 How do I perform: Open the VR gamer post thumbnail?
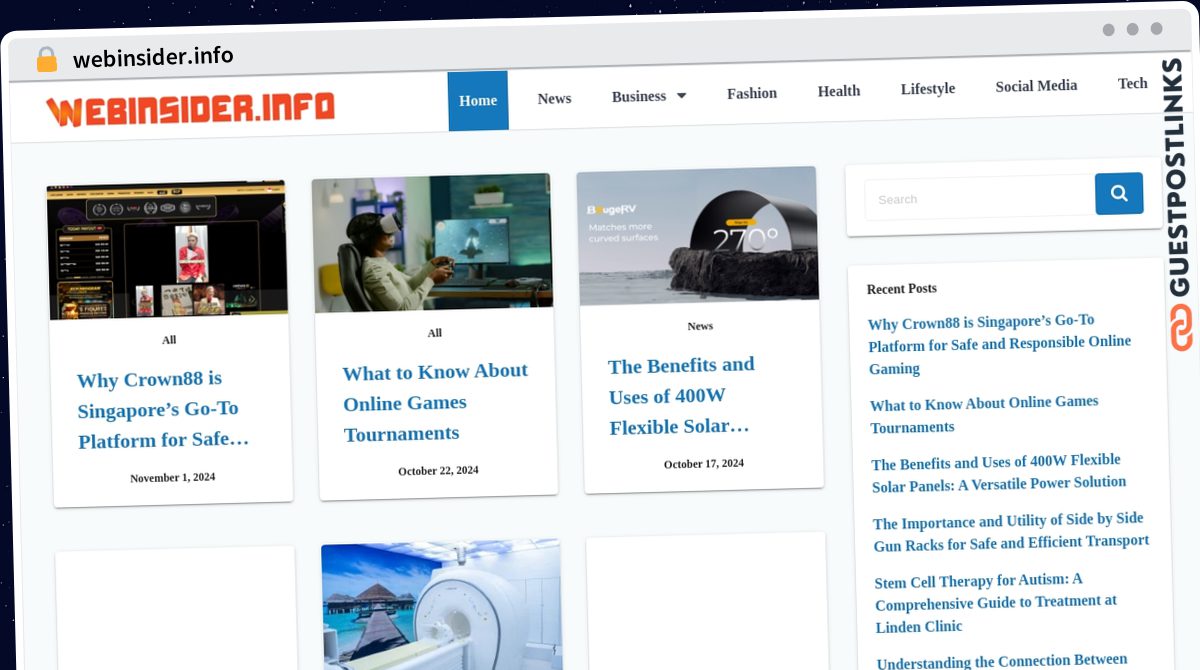432,243
